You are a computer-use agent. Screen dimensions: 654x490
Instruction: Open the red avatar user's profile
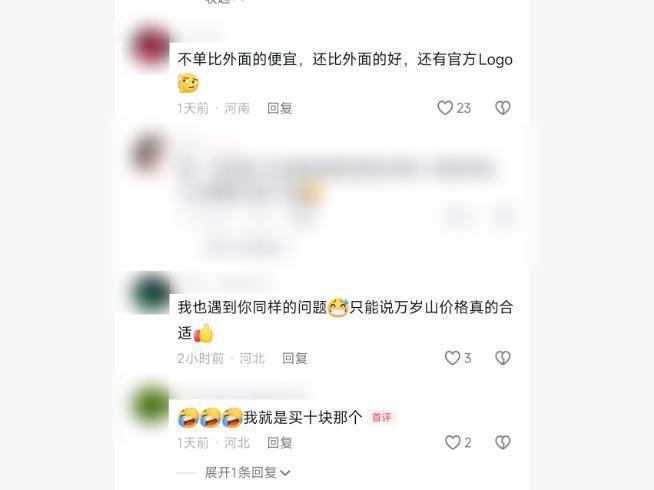(151, 46)
